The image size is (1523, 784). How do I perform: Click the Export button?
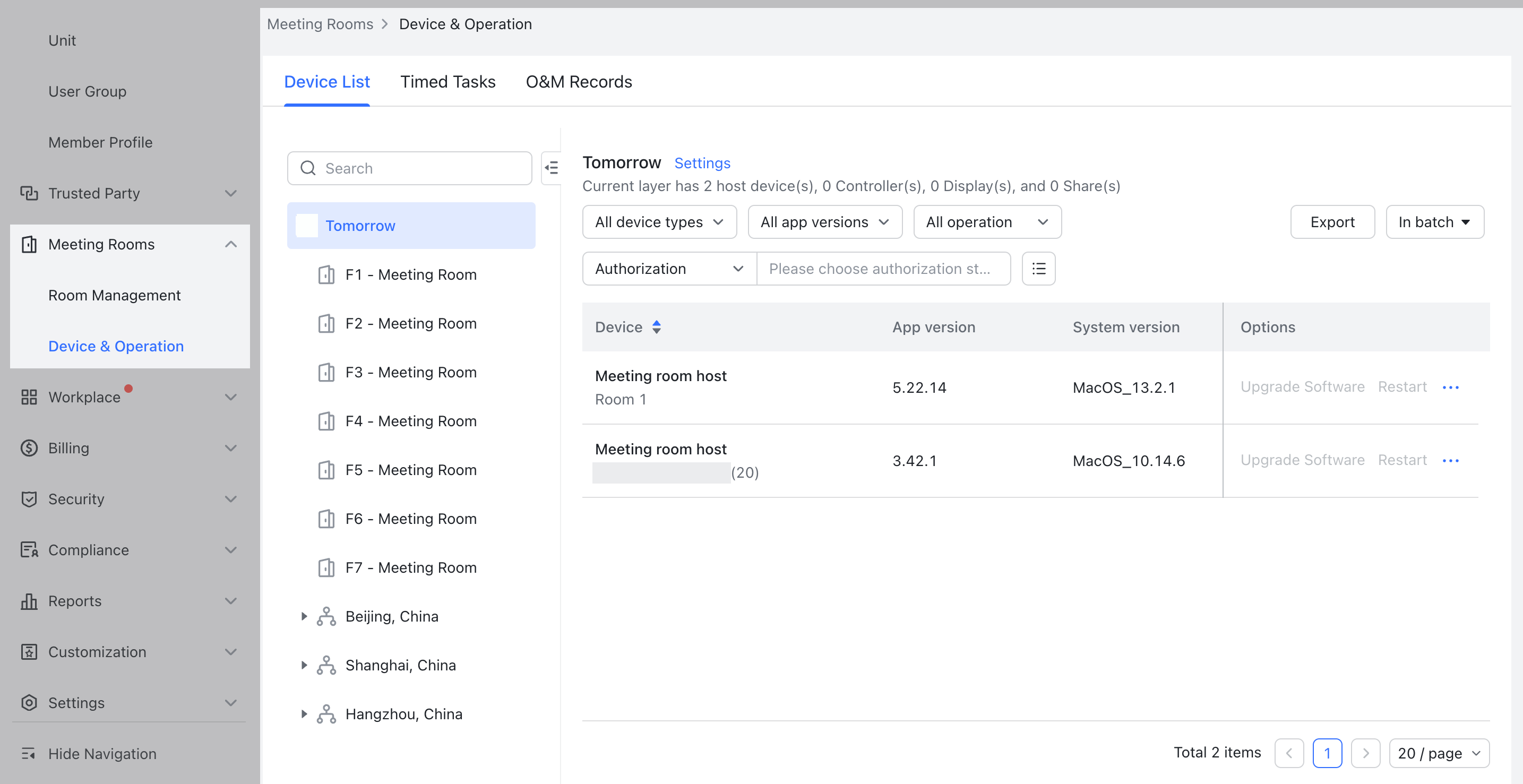point(1332,222)
